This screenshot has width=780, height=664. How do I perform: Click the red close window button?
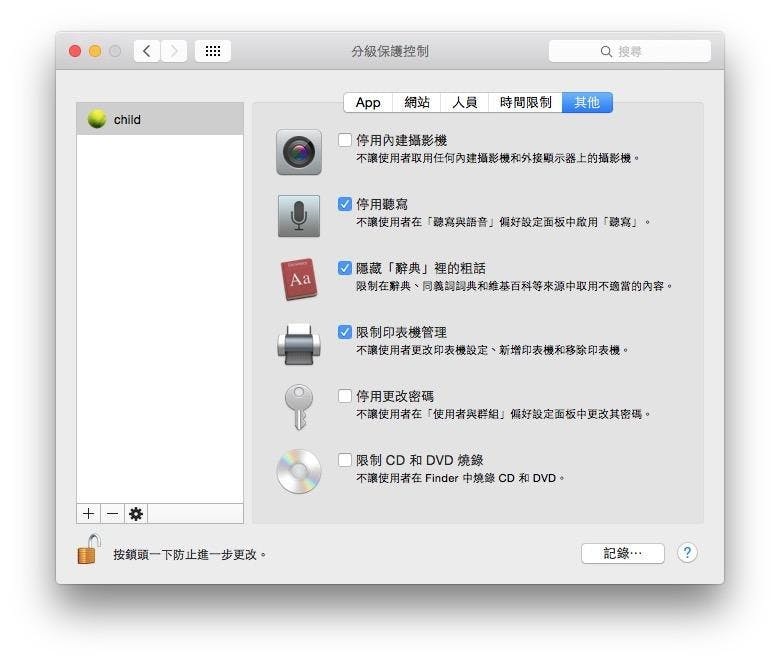click(x=75, y=51)
